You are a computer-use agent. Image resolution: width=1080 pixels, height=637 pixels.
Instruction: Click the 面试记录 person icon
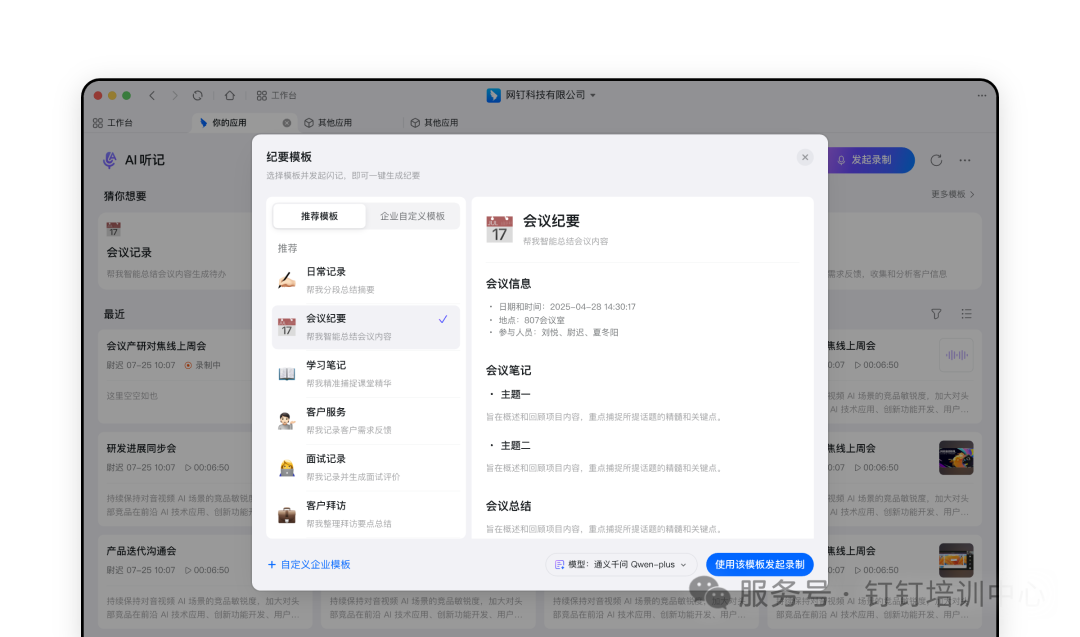click(x=287, y=468)
